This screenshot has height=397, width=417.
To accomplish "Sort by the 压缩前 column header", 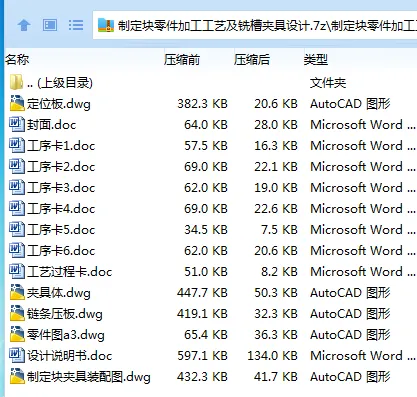I will (x=182, y=60).
